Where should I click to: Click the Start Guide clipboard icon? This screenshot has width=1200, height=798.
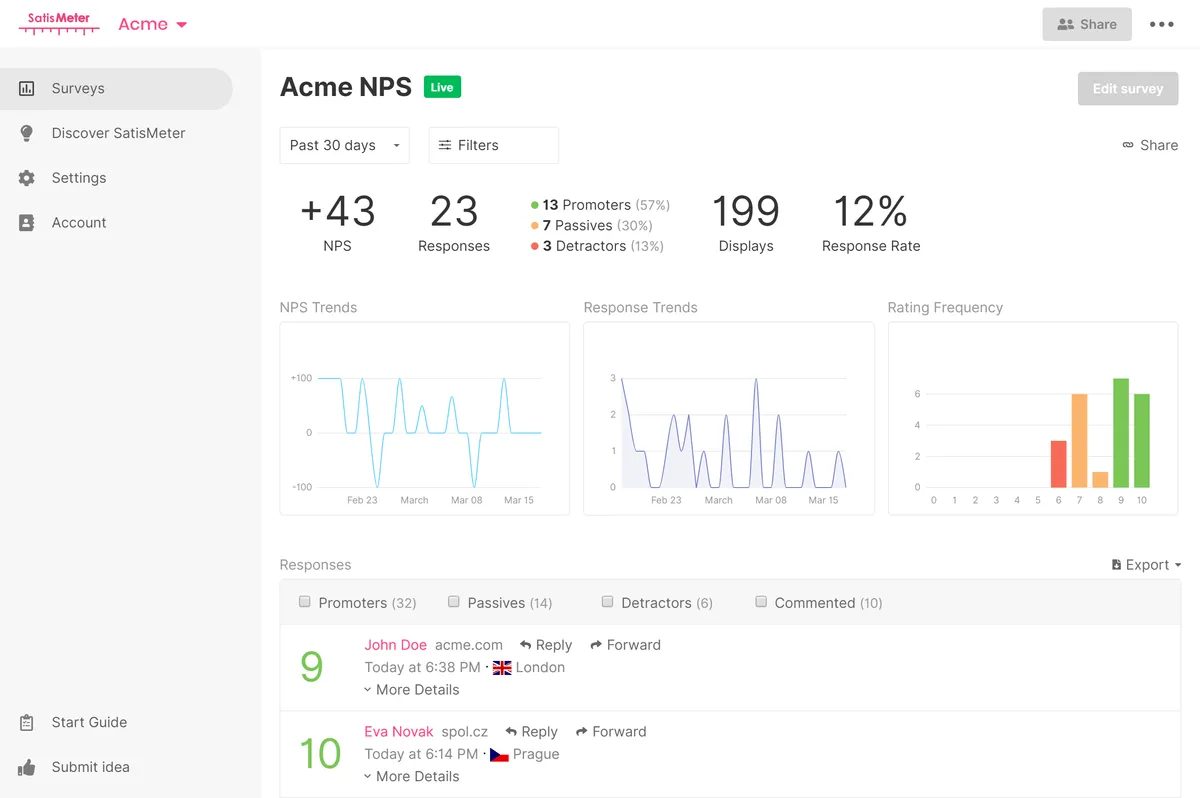pos(27,722)
